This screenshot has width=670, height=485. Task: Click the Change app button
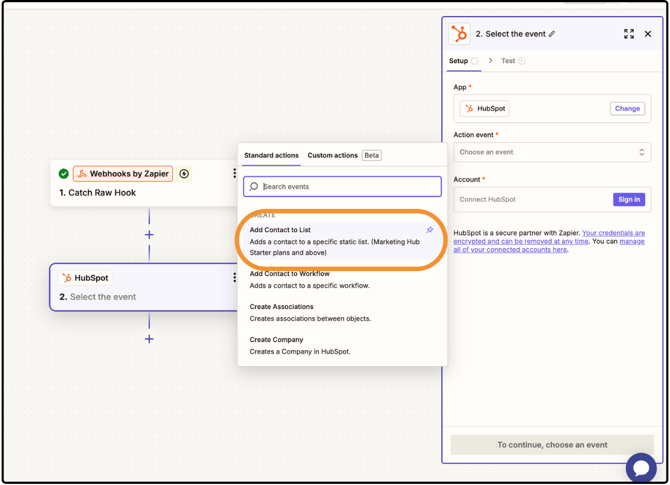(627, 109)
